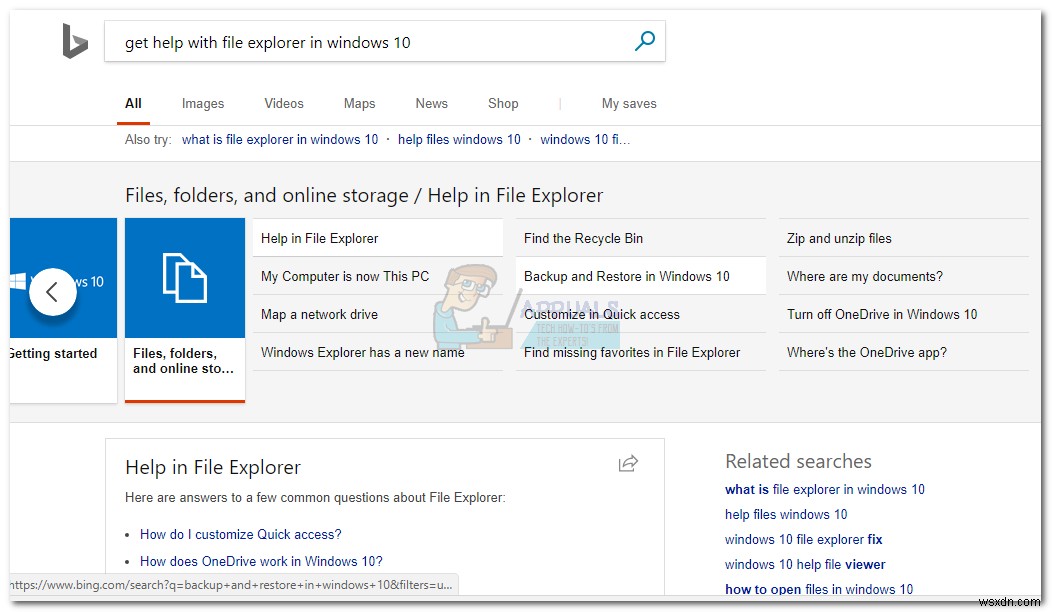Click "How do I customize Quick access?"

pyautogui.click(x=240, y=535)
